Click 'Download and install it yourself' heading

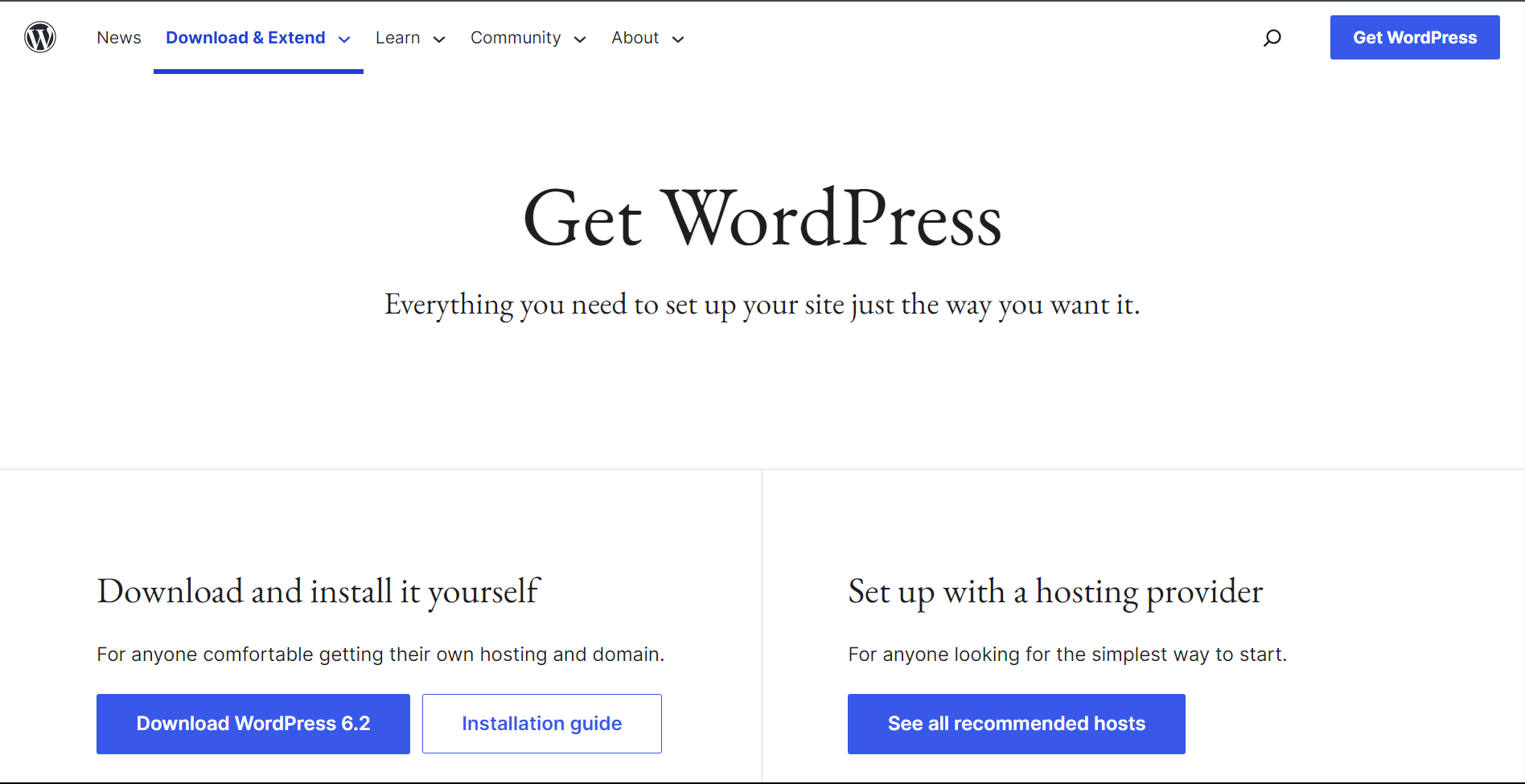point(319,593)
